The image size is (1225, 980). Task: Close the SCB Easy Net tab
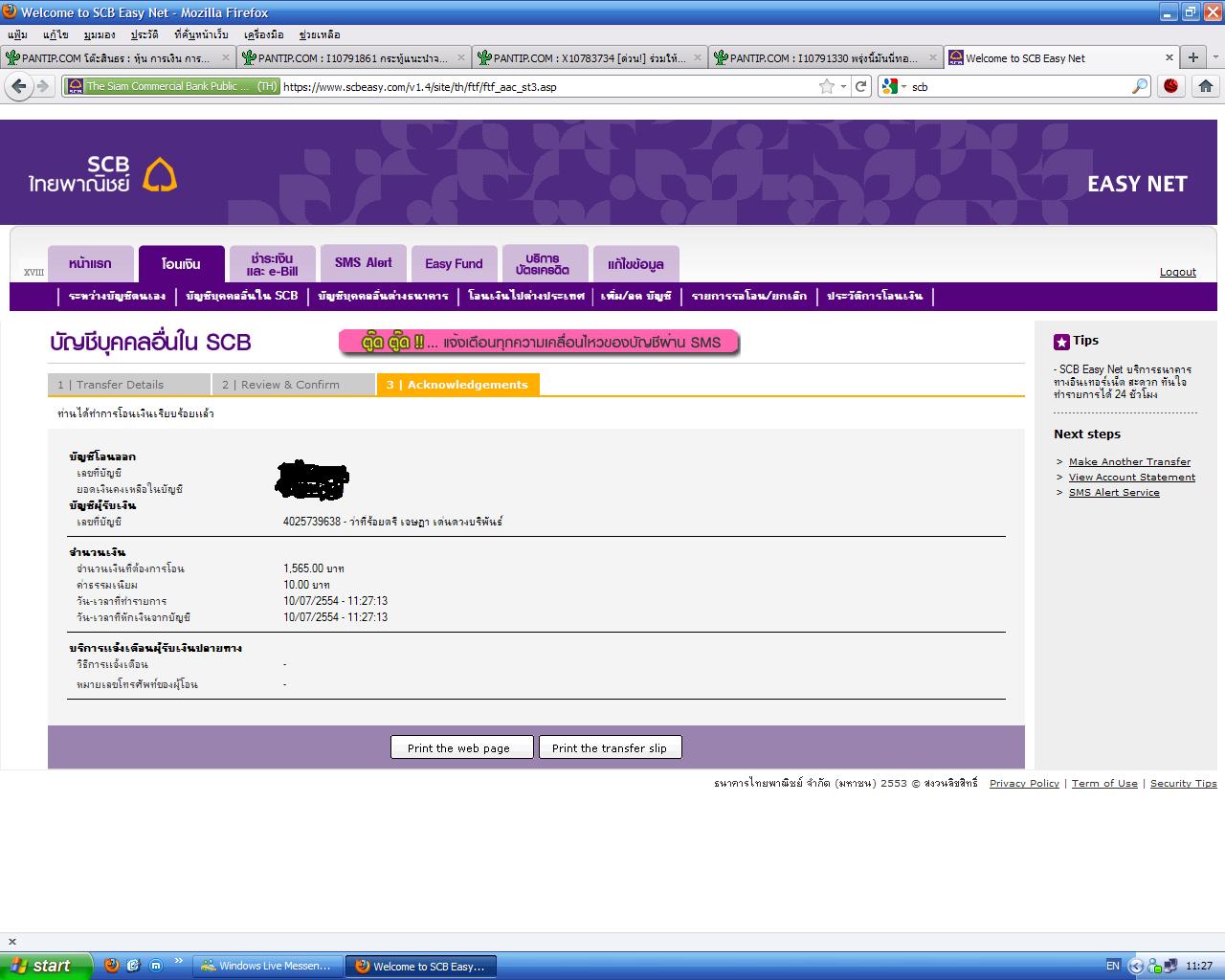(x=1169, y=57)
